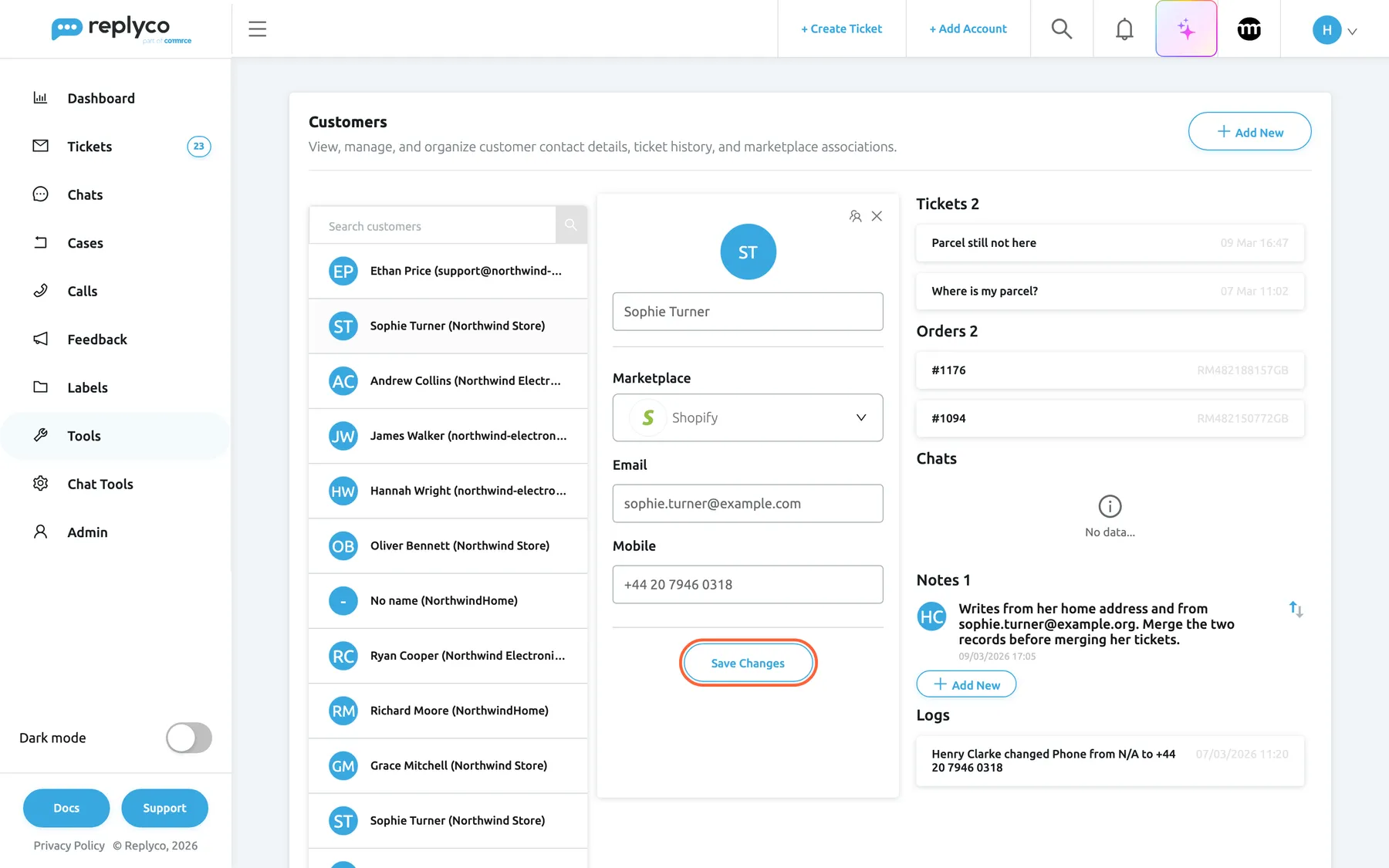The image size is (1389, 868).
Task: Click the Mobile number field
Action: pos(748,584)
